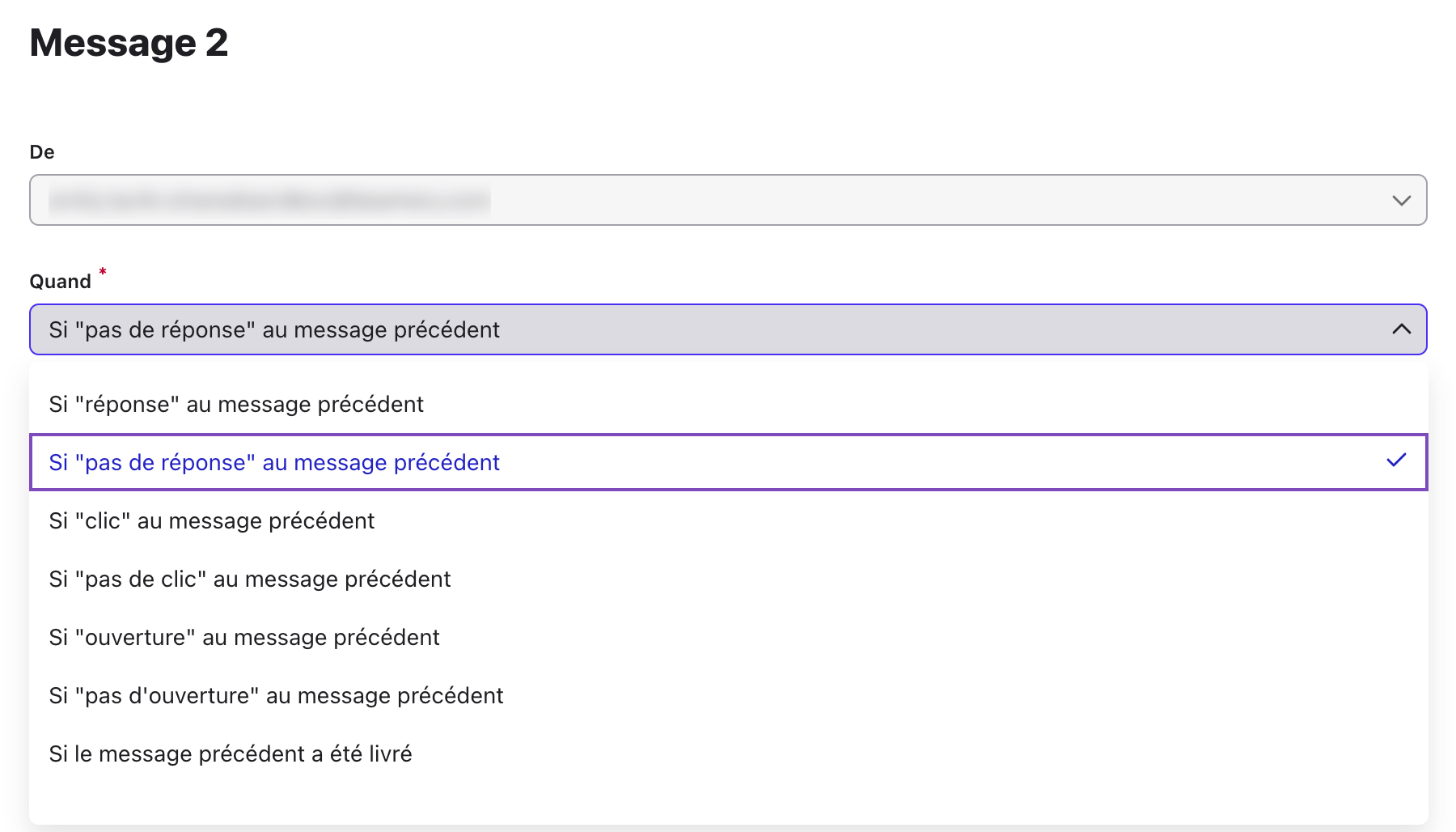Choose Si "pas d'ouverture" au message précédent

[728, 694]
